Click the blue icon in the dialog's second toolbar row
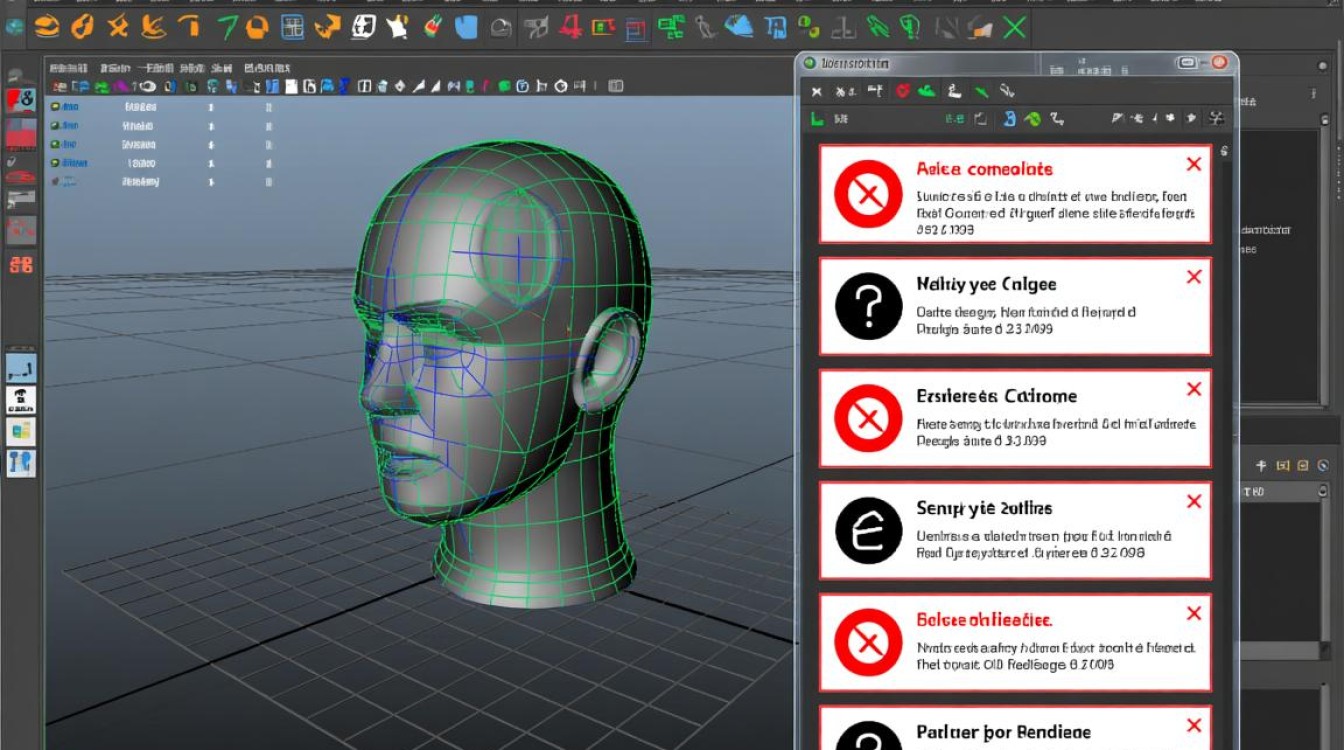Viewport: 1344px width, 750px height. pyautogui.click(x=1009, y=119)
